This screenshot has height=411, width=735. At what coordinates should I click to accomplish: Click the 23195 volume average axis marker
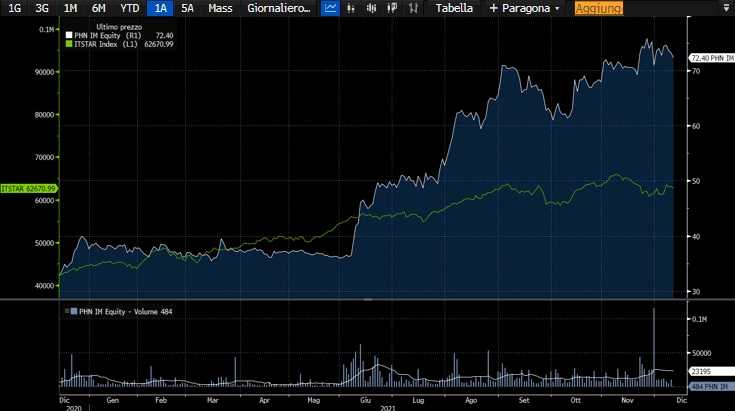(712, 371)
